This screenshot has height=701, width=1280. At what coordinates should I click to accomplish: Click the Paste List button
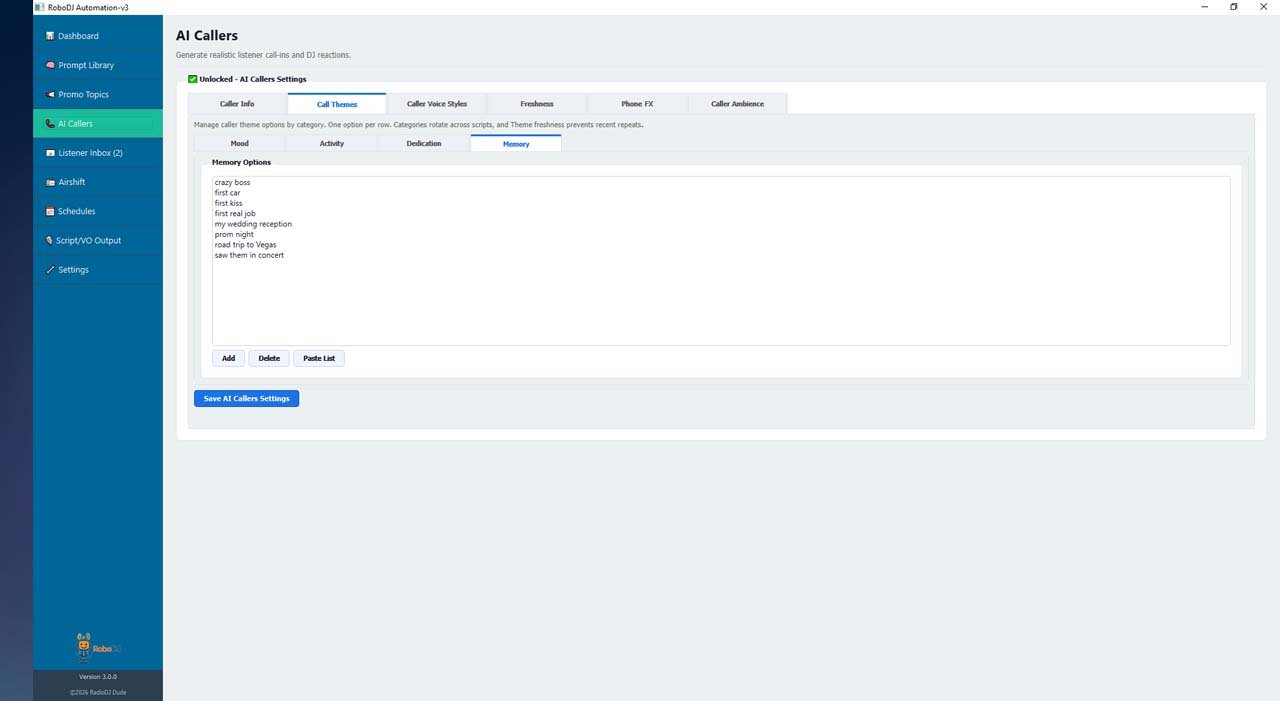pos(319,358)
